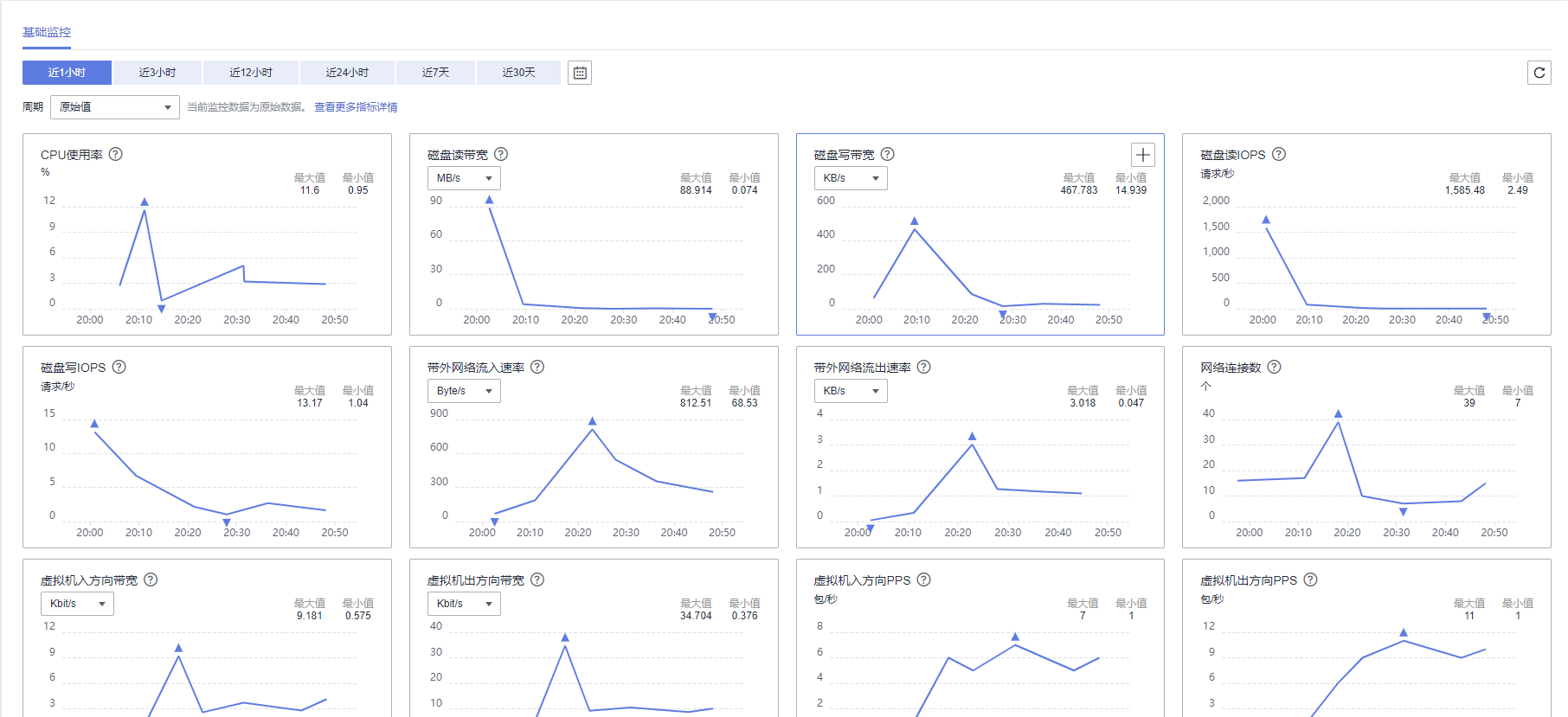Show help tooltip for 网络连接数
This screenshot has height=717, width=1568.
click(x=1275, y=367)
